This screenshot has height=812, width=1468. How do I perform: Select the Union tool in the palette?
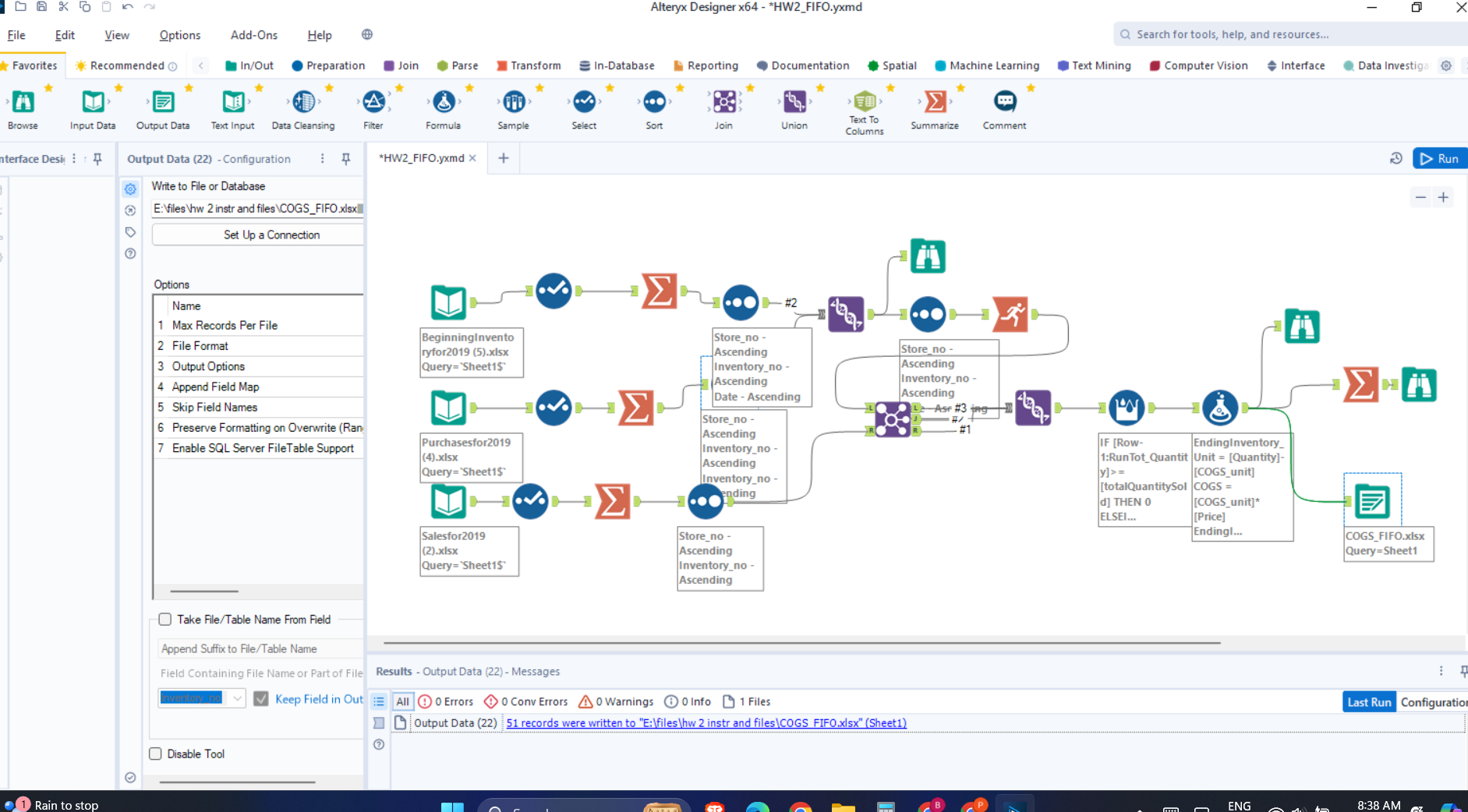pyautogui.click(x=794, y=102)
